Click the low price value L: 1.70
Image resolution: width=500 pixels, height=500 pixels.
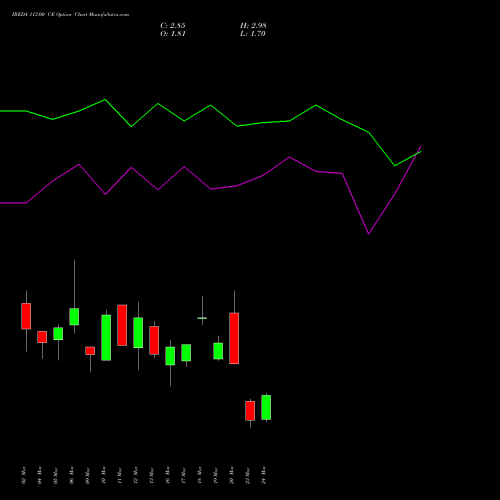coord(253,34)
